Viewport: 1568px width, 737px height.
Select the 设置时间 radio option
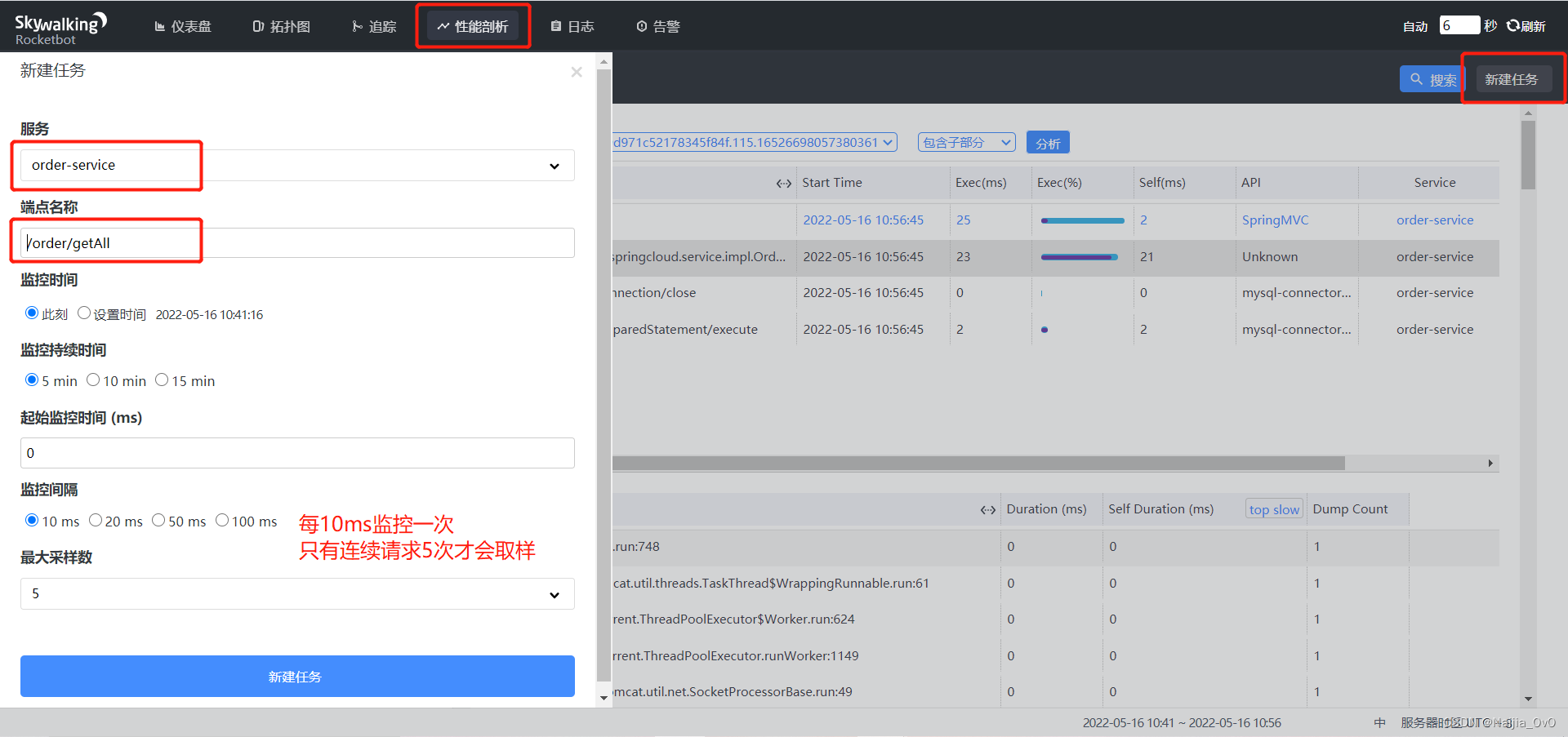click(84, 313)
